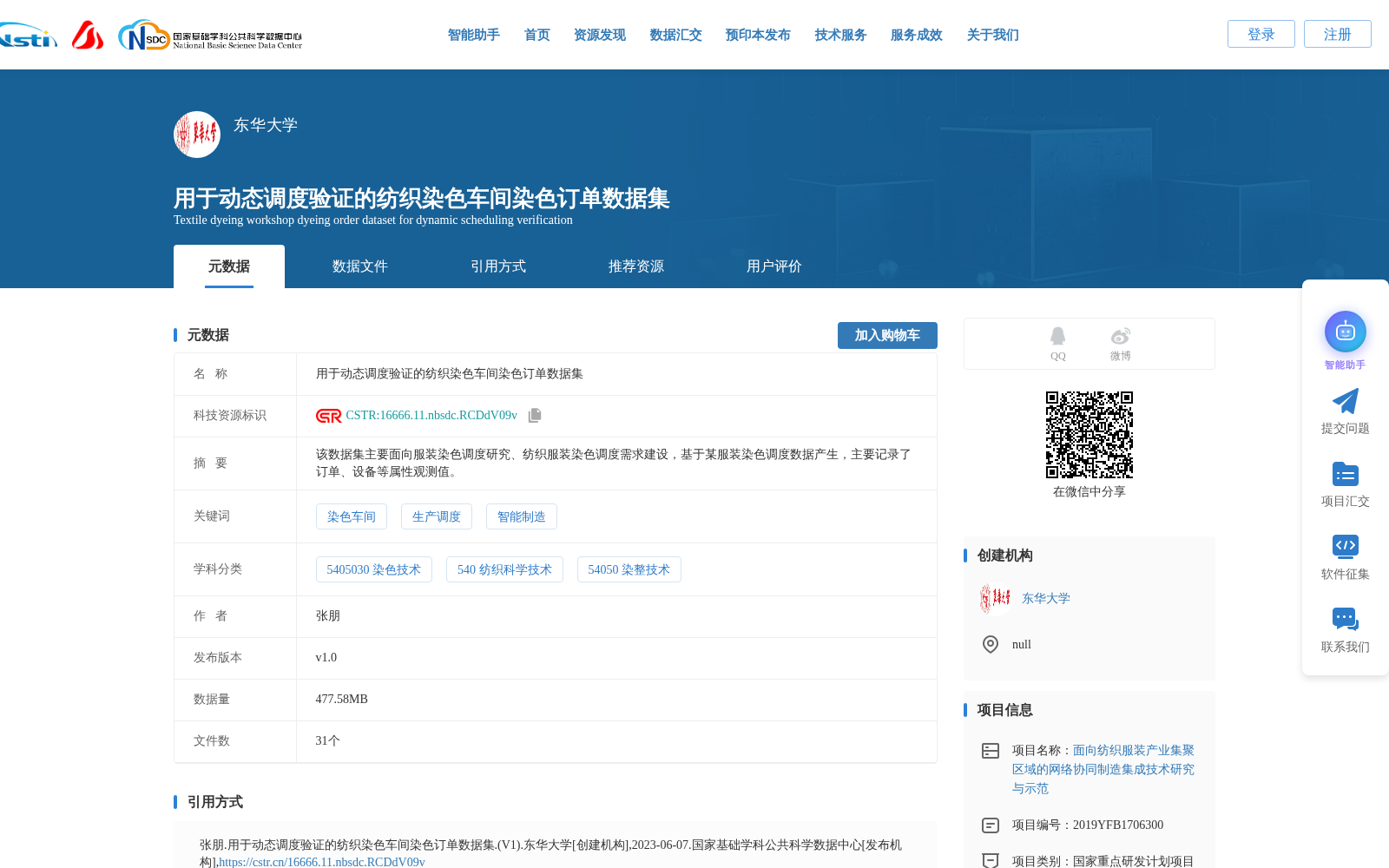Click the 染色车间 keyword tag
Image resolution: width=1389 pixels, height=868 pixels.
352,516
